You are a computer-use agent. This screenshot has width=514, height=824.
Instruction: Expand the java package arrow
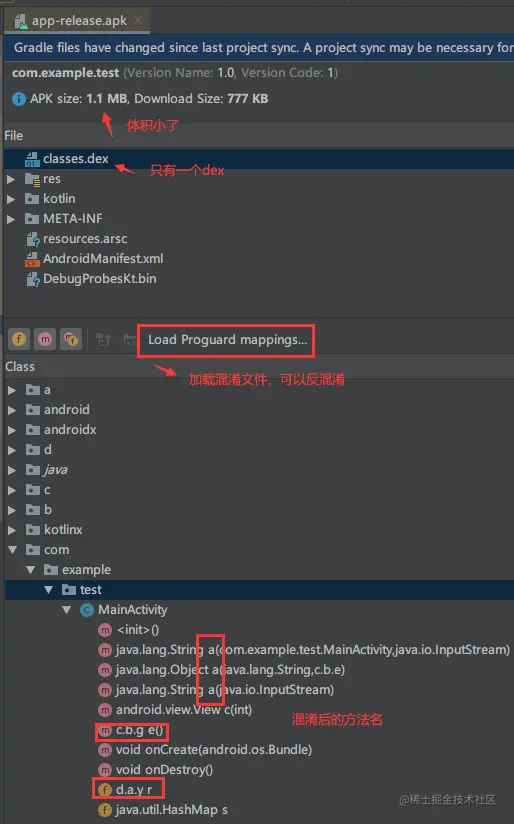[x=12, y=470]
